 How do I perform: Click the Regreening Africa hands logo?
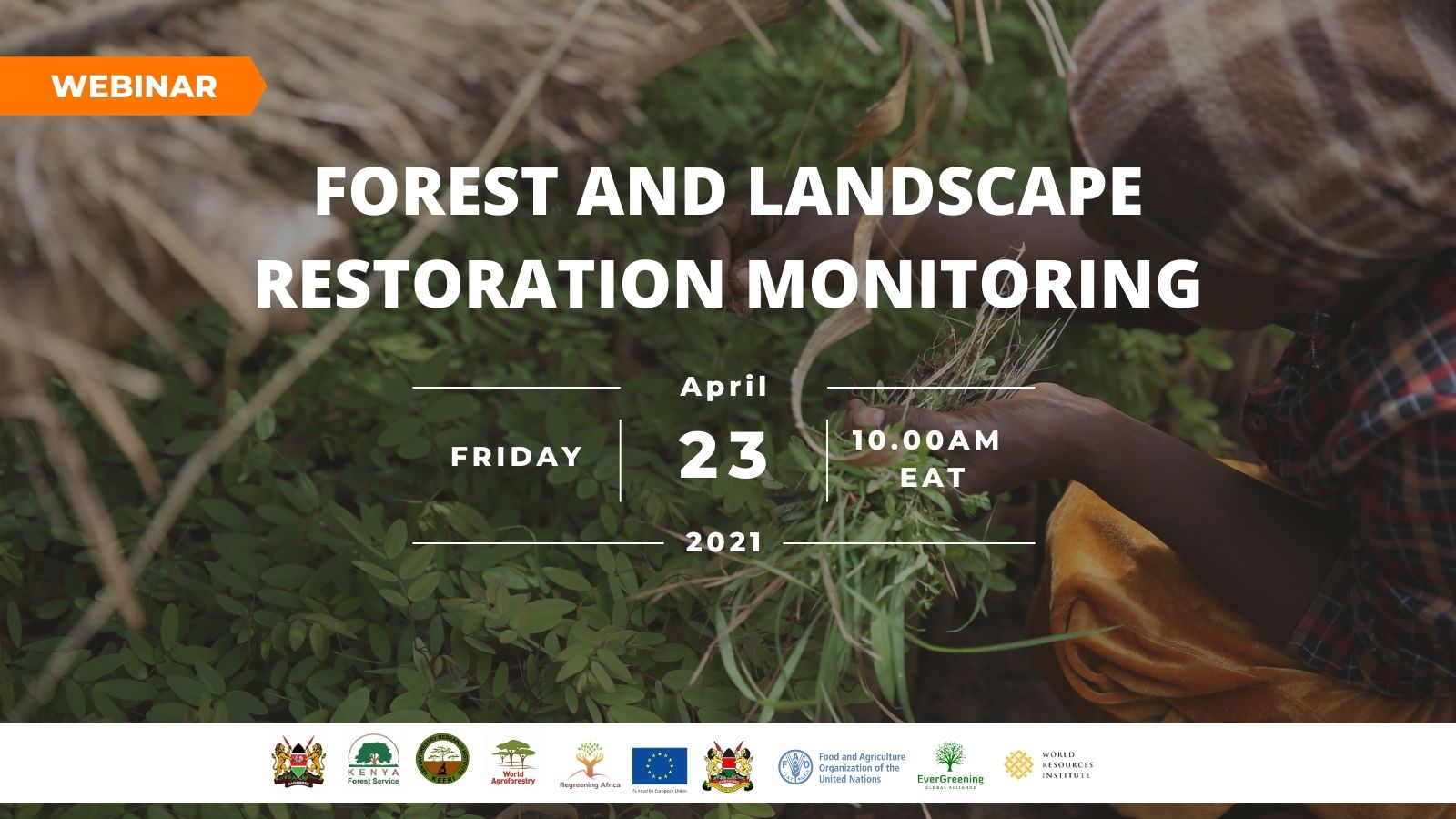[590, 765]
